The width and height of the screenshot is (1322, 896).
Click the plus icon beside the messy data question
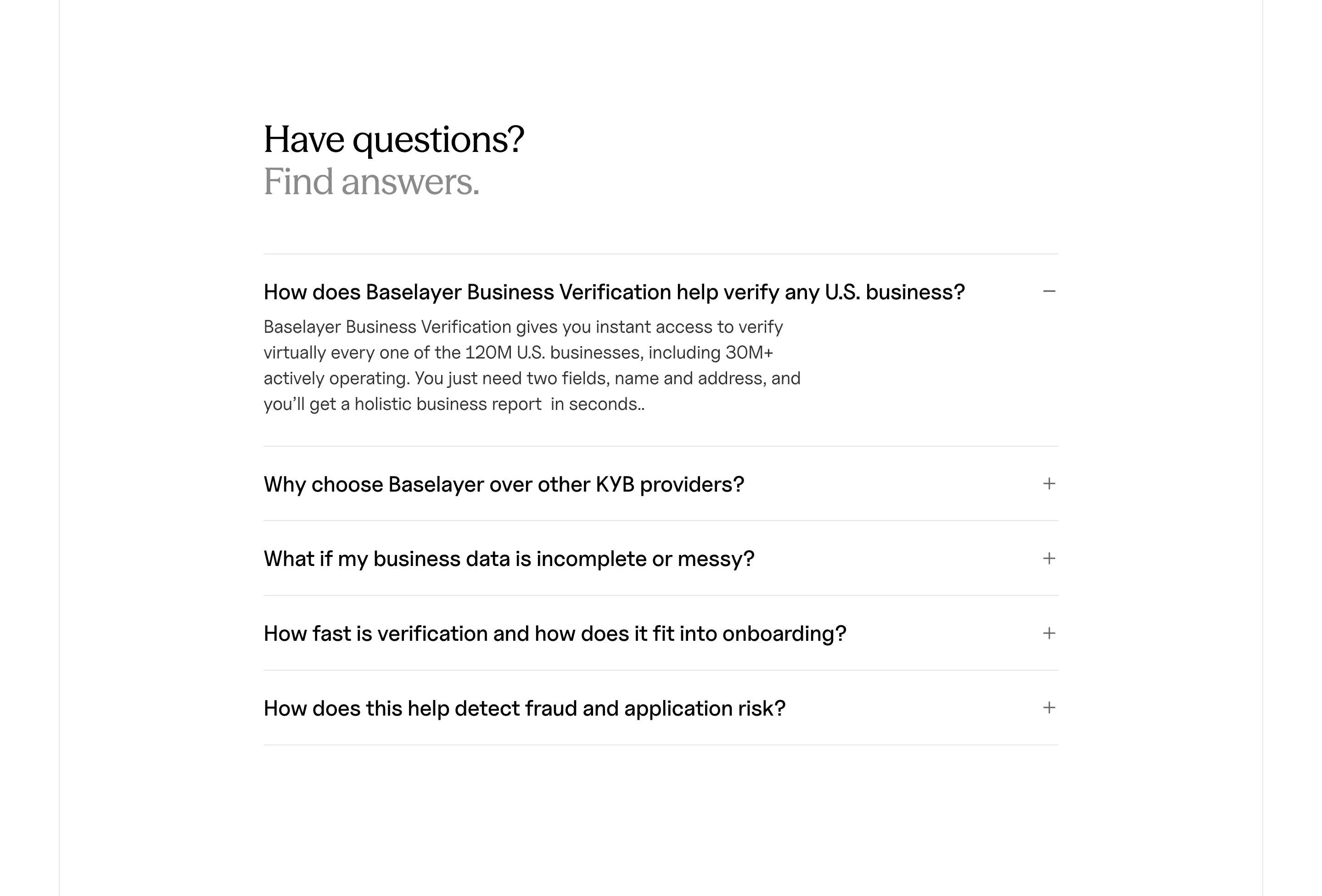pos(1048,559)
